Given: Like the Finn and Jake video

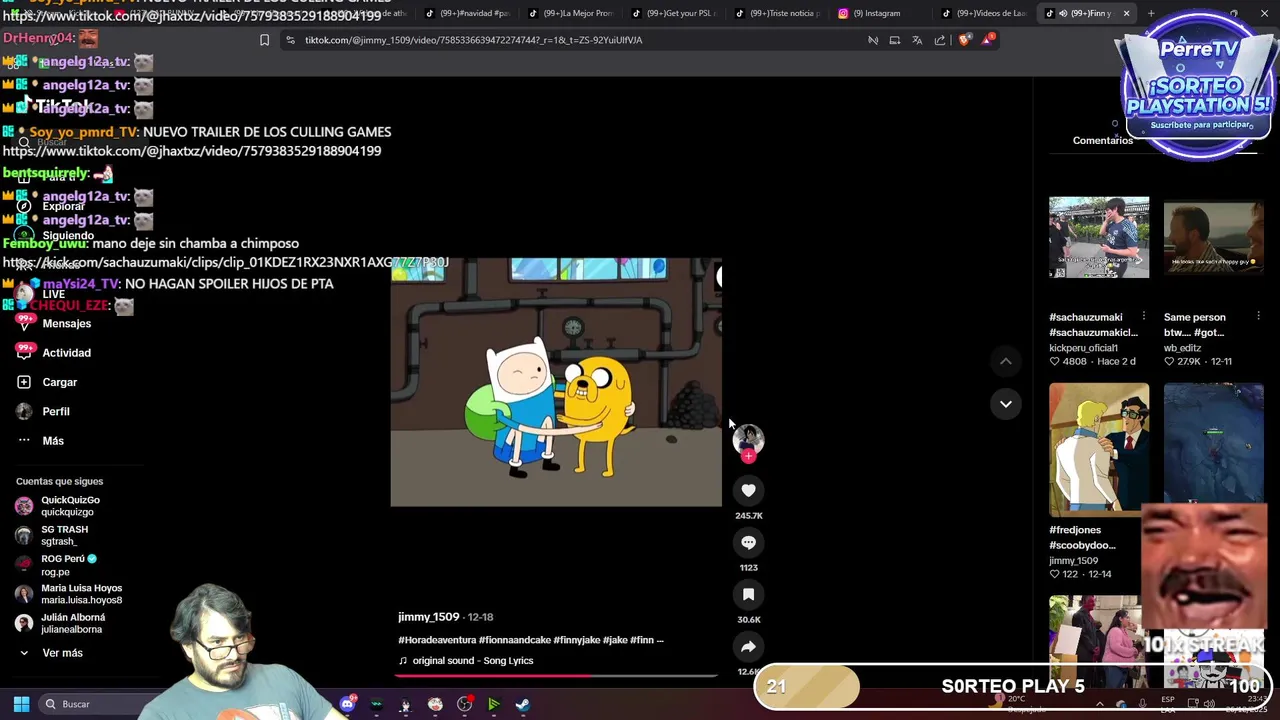Looking at the screenshot, I should 748,490.
